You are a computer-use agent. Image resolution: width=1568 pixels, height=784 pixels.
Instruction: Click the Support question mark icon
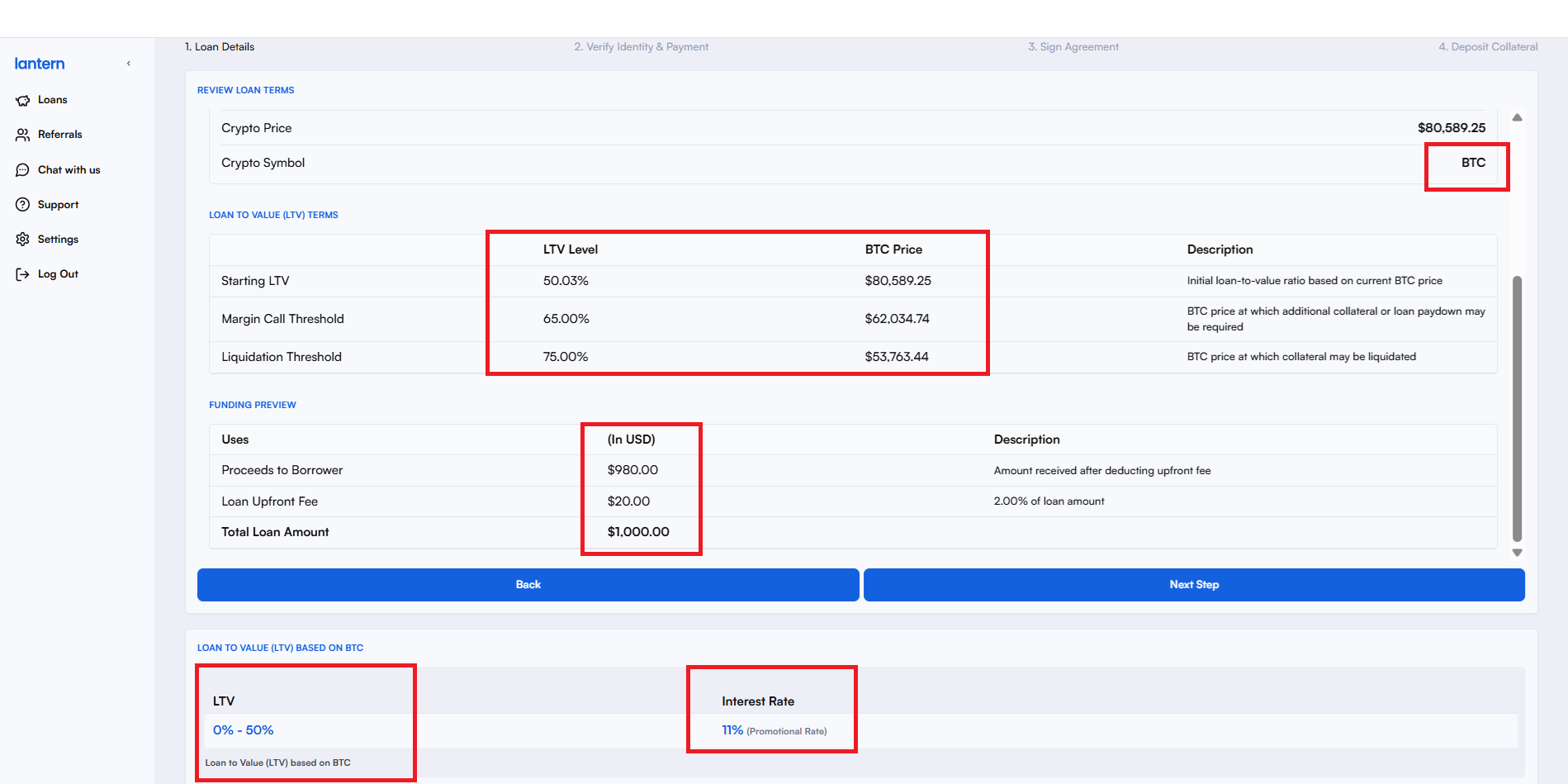click(22, 205)
